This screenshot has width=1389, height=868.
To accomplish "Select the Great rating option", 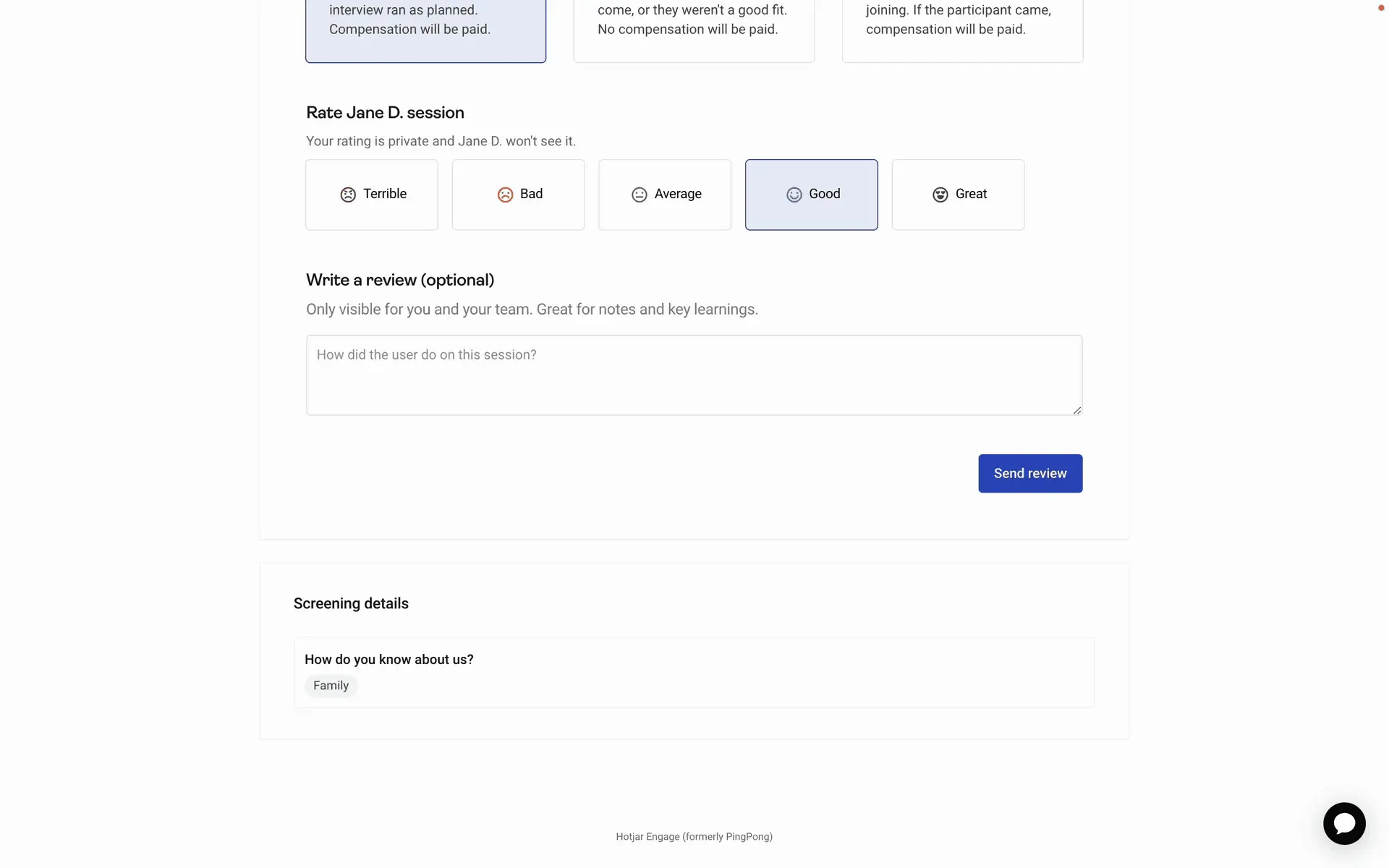I will pos(958,195).
